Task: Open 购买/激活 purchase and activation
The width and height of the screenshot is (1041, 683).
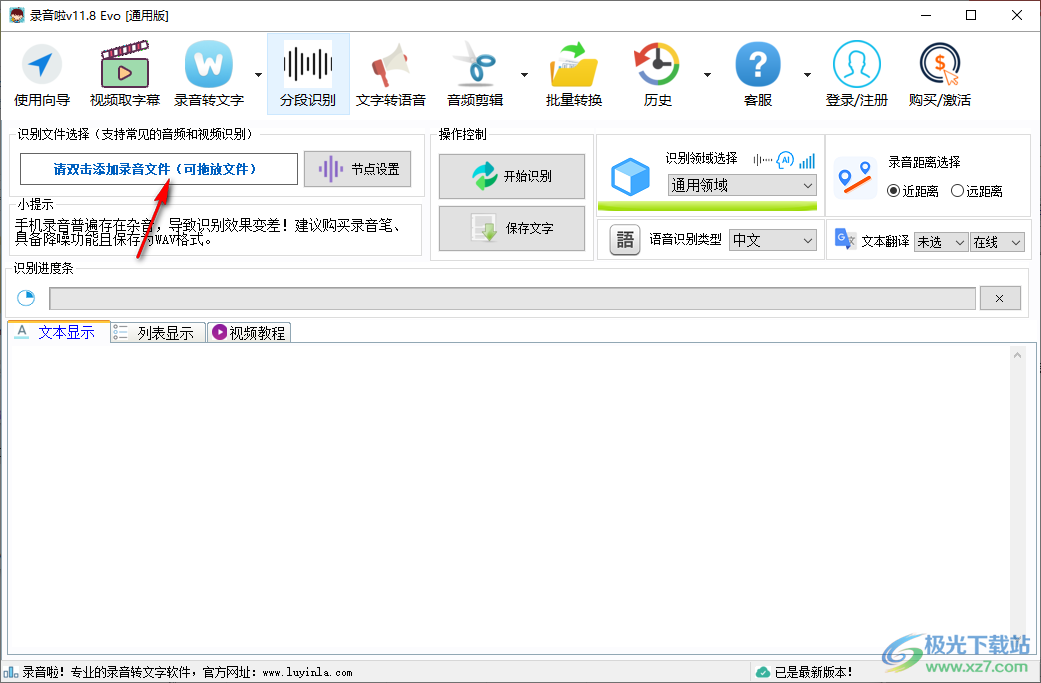Action: [939, 74]
